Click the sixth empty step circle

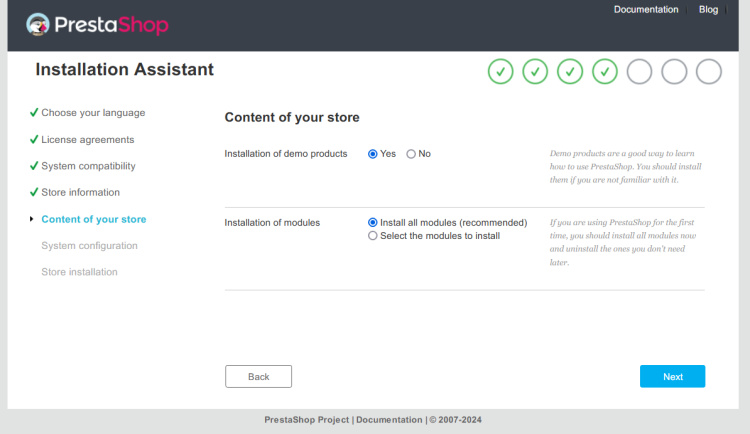(674, 72)
